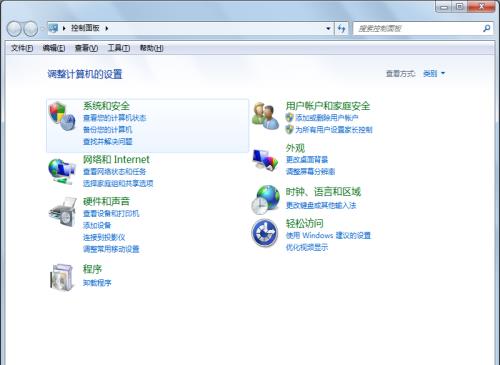This screenshot has height=365, width=500.
Task: Open the 系统和安全 heading link
Action: tap(106, 106)
